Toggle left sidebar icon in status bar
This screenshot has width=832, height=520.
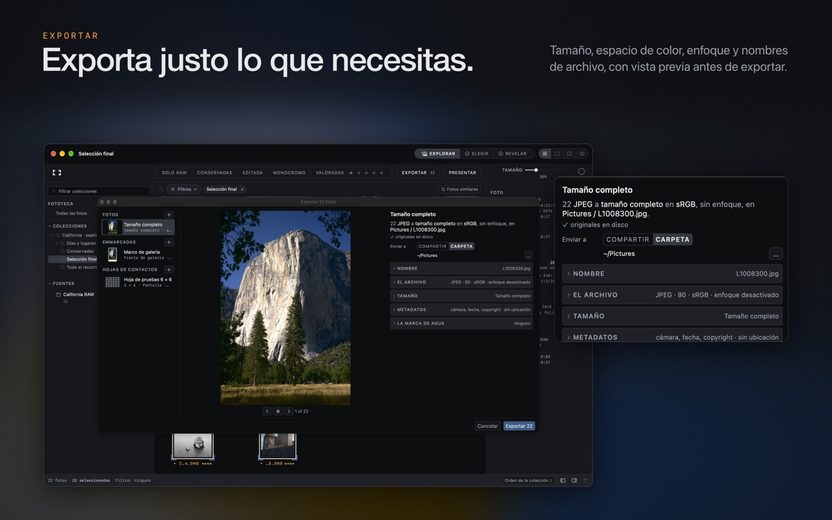pos(563,481)
